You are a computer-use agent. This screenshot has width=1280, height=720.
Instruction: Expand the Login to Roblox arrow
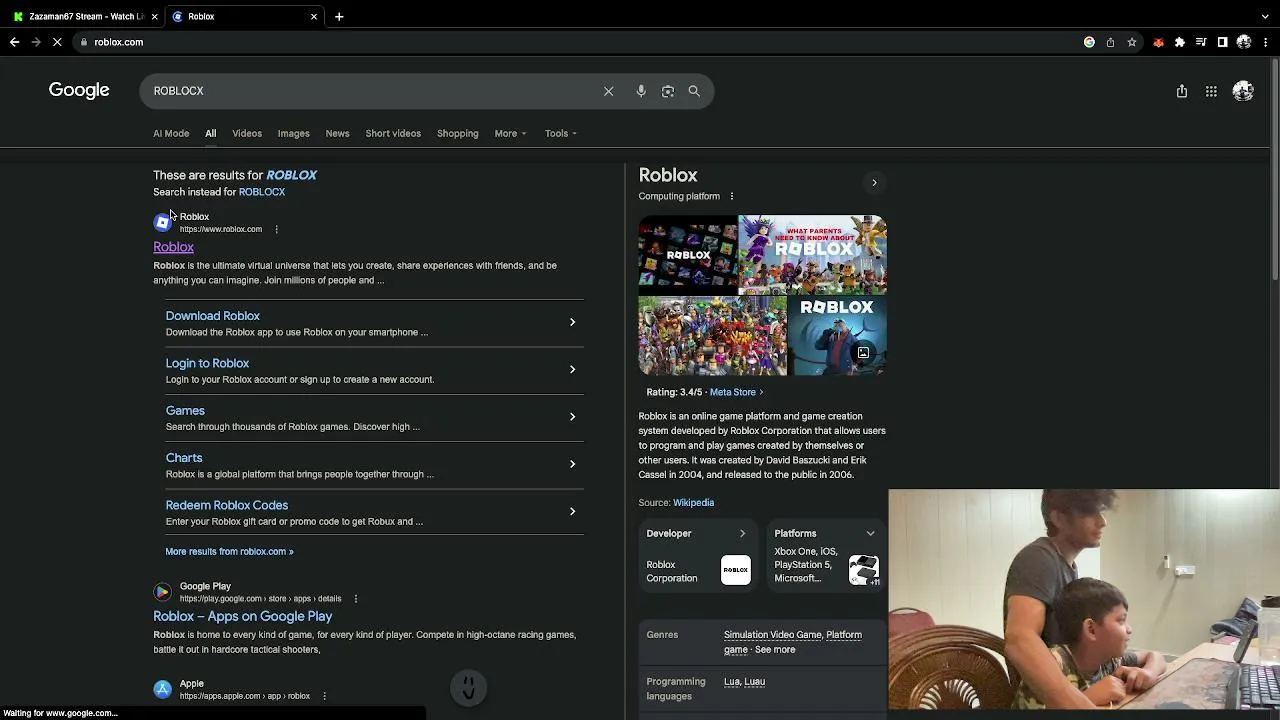[x=572, y=369]
